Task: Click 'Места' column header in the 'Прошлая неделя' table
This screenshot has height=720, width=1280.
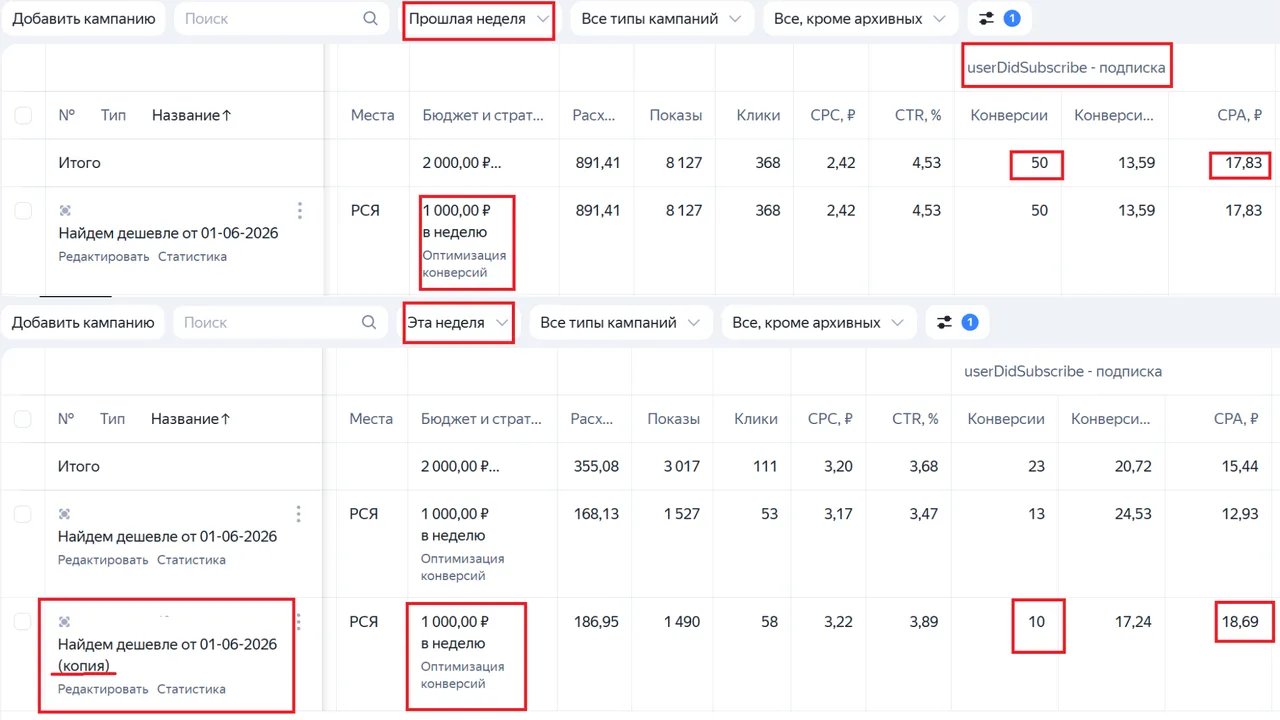Action: click(x=373, y=115)
